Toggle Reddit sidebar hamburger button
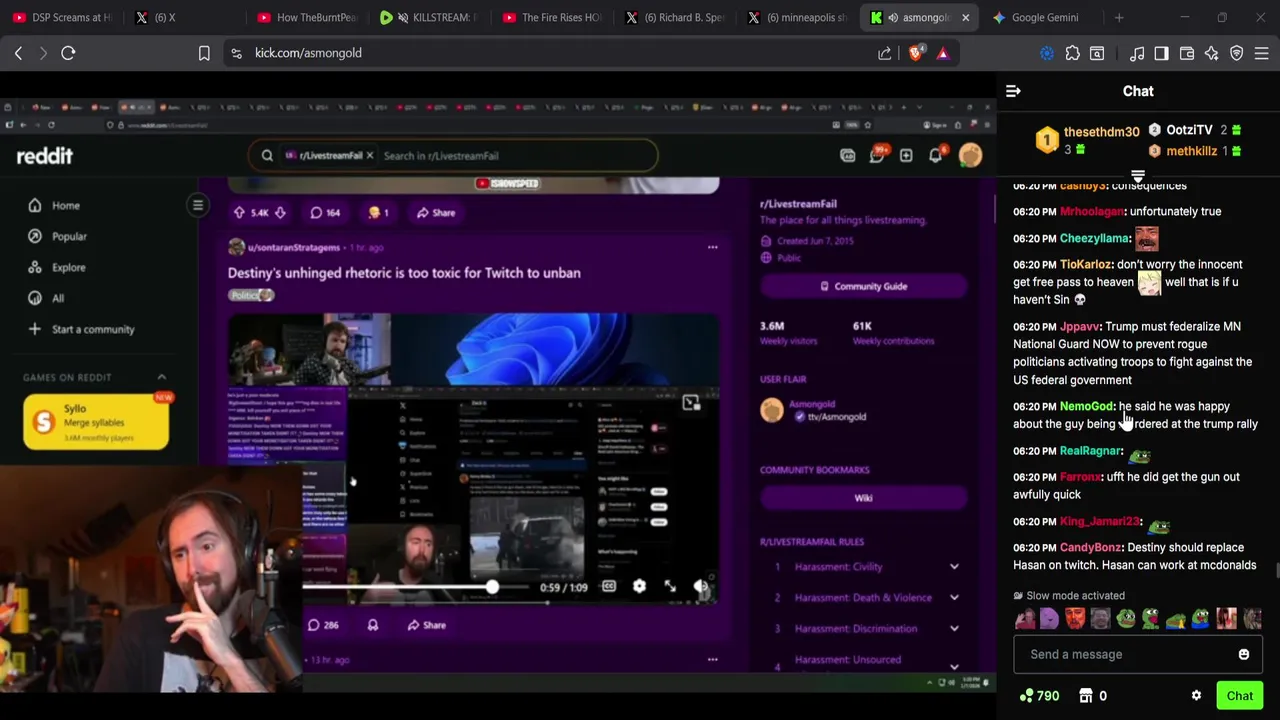This screenshot has width=1280, height=720. coord(198,205)
